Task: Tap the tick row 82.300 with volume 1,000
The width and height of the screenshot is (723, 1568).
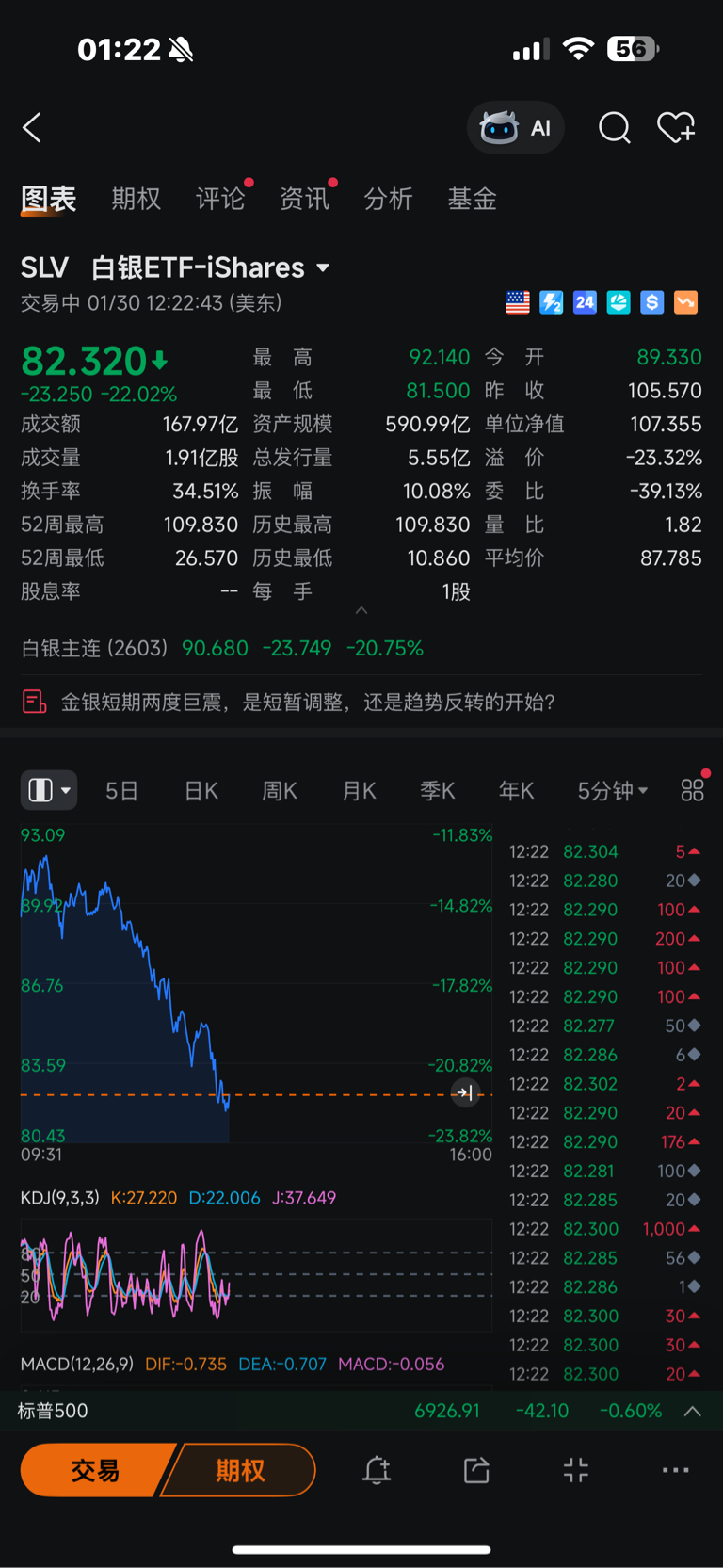Action: pyautogui.click(x=604, y=1229)
